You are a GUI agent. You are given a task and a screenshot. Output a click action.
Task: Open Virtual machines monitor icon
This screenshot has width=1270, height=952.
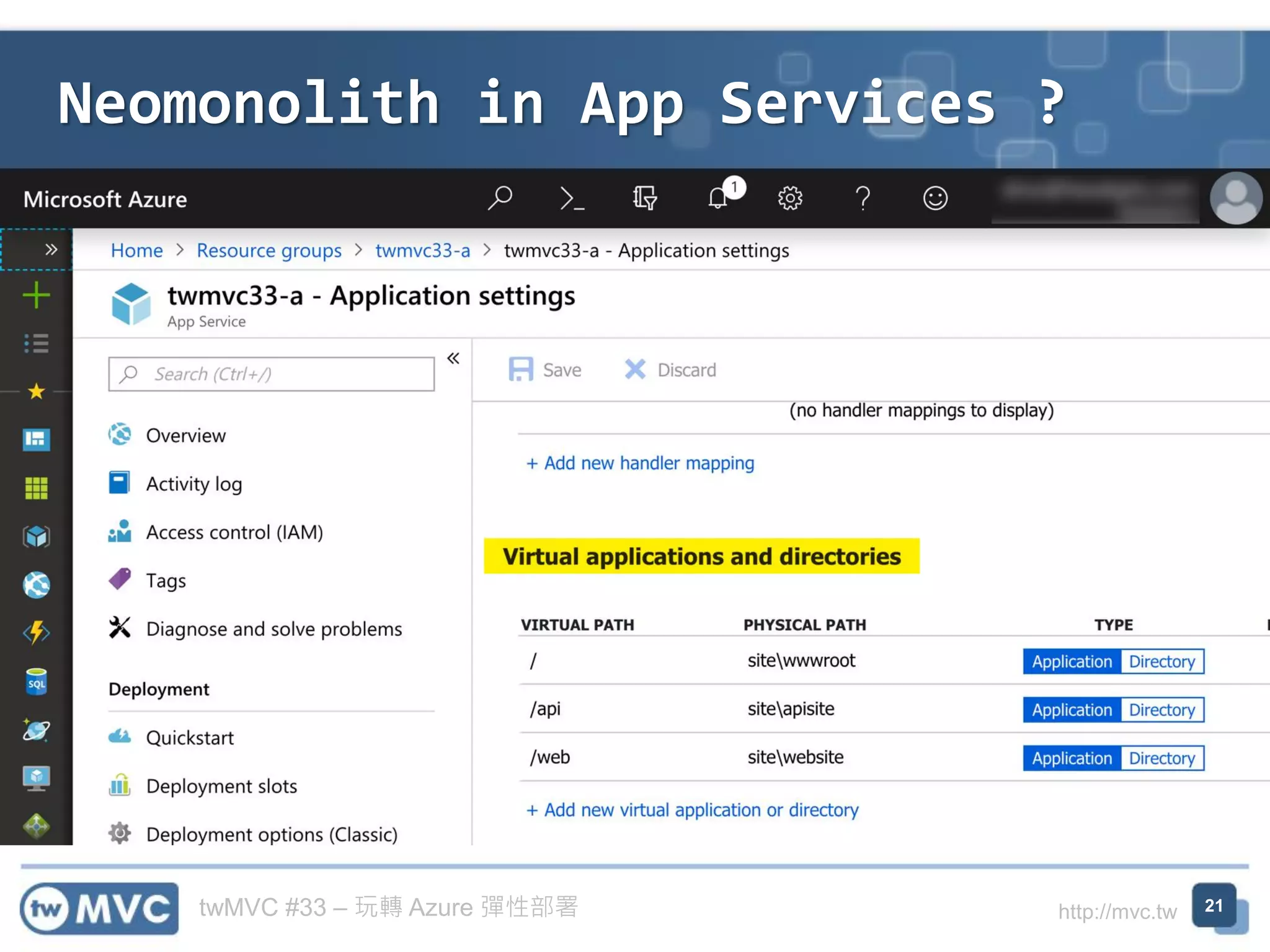(36, 778)
